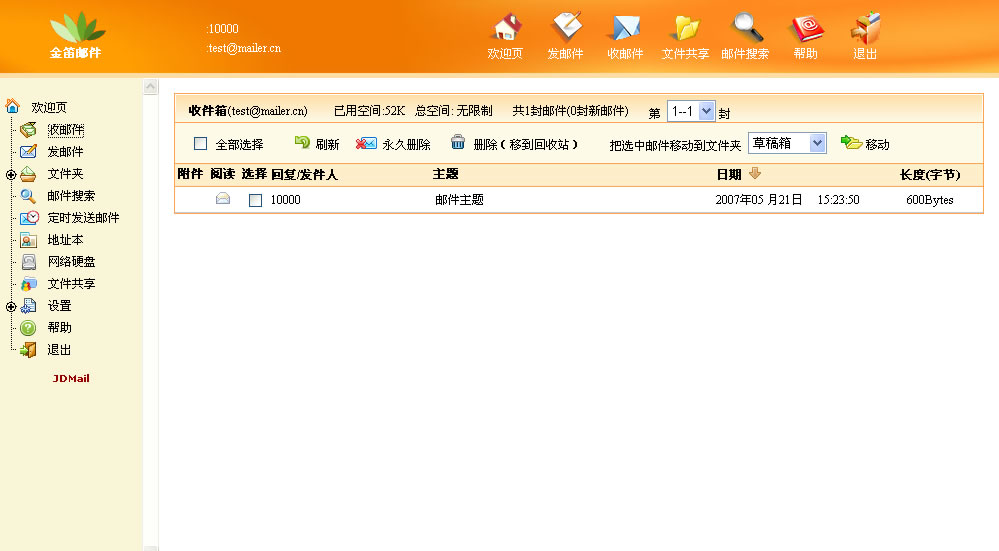Check the box for email from 10000

click(x=255, y=200)
